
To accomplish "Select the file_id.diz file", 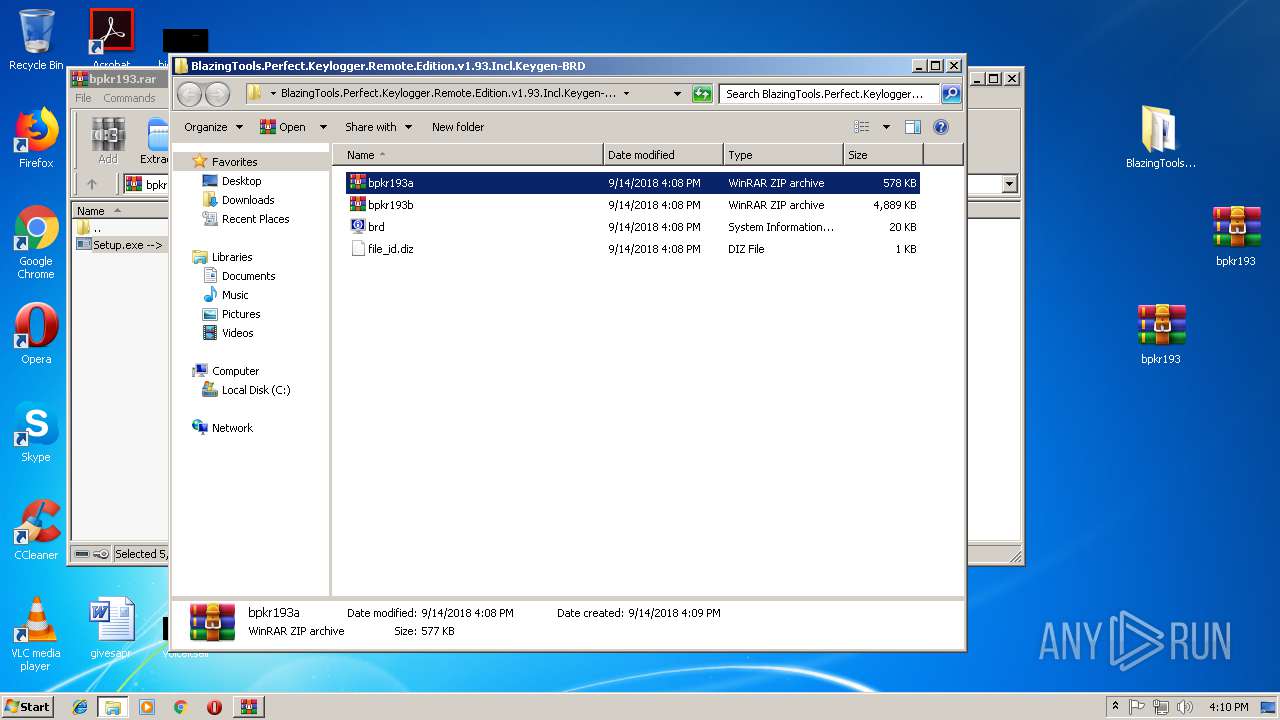I will point(632,249).
